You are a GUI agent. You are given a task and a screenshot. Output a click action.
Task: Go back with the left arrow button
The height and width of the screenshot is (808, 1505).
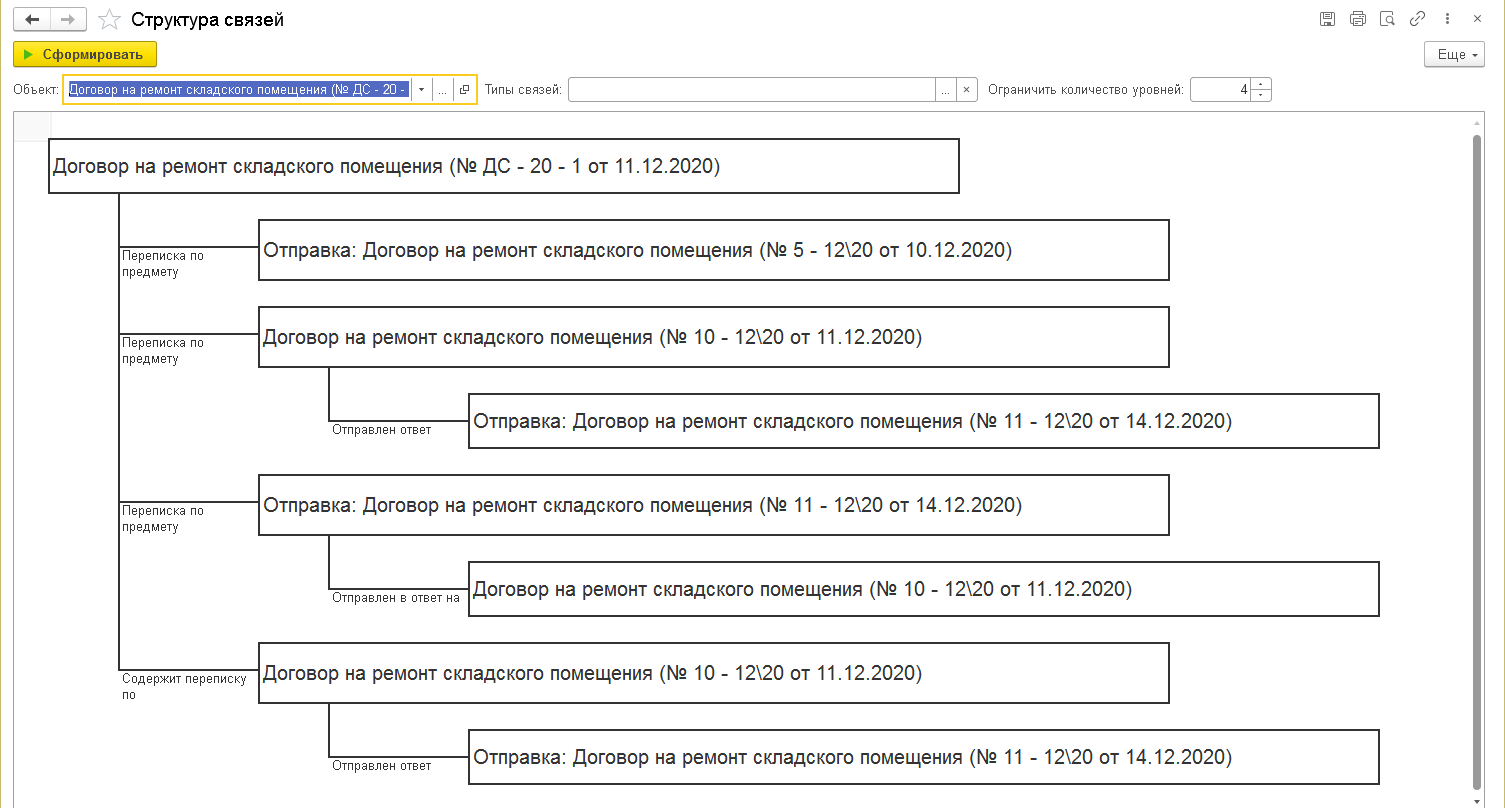coord(32,19)
